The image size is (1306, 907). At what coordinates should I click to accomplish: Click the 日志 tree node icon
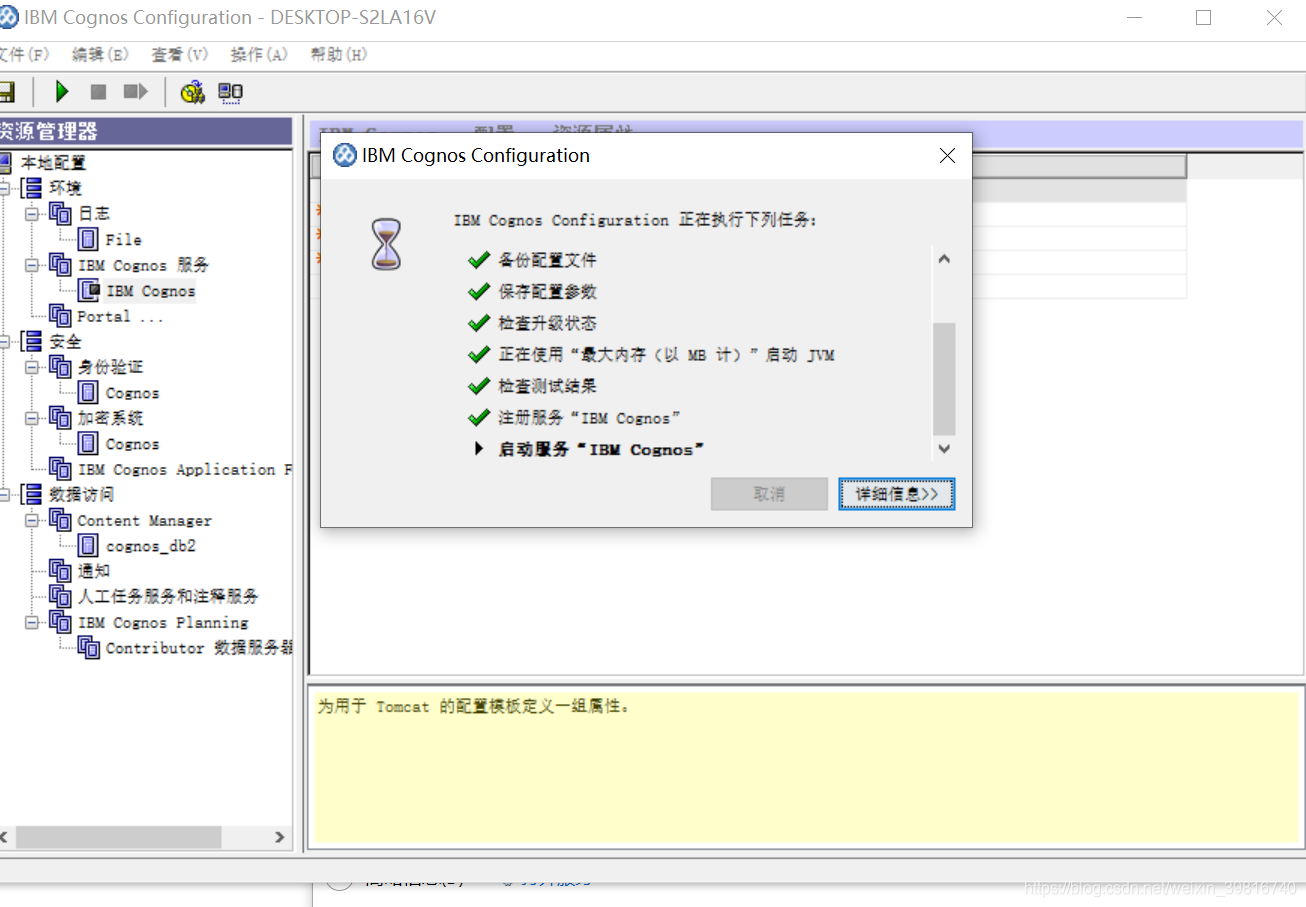[60, 213]
